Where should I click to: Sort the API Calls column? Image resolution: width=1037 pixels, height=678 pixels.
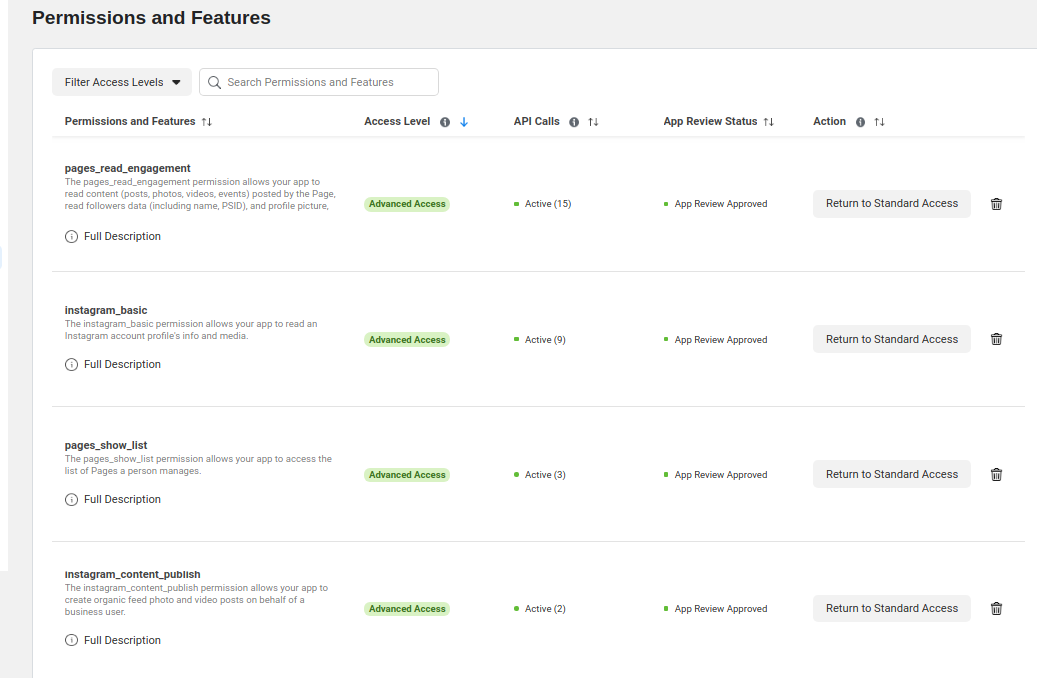click(x=593, y=122)
